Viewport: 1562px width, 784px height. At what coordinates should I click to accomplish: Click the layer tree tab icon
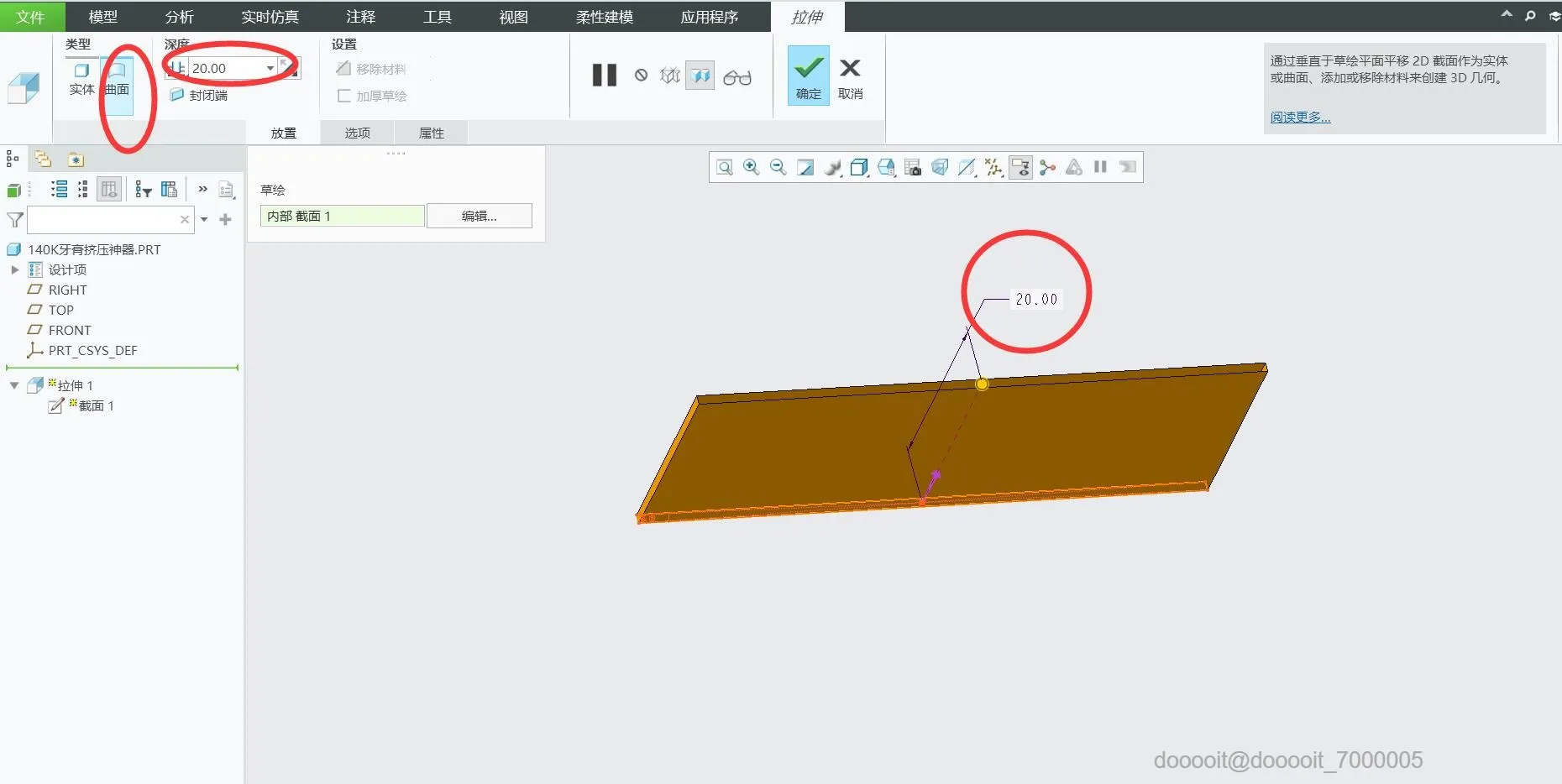tap(43, 159)
